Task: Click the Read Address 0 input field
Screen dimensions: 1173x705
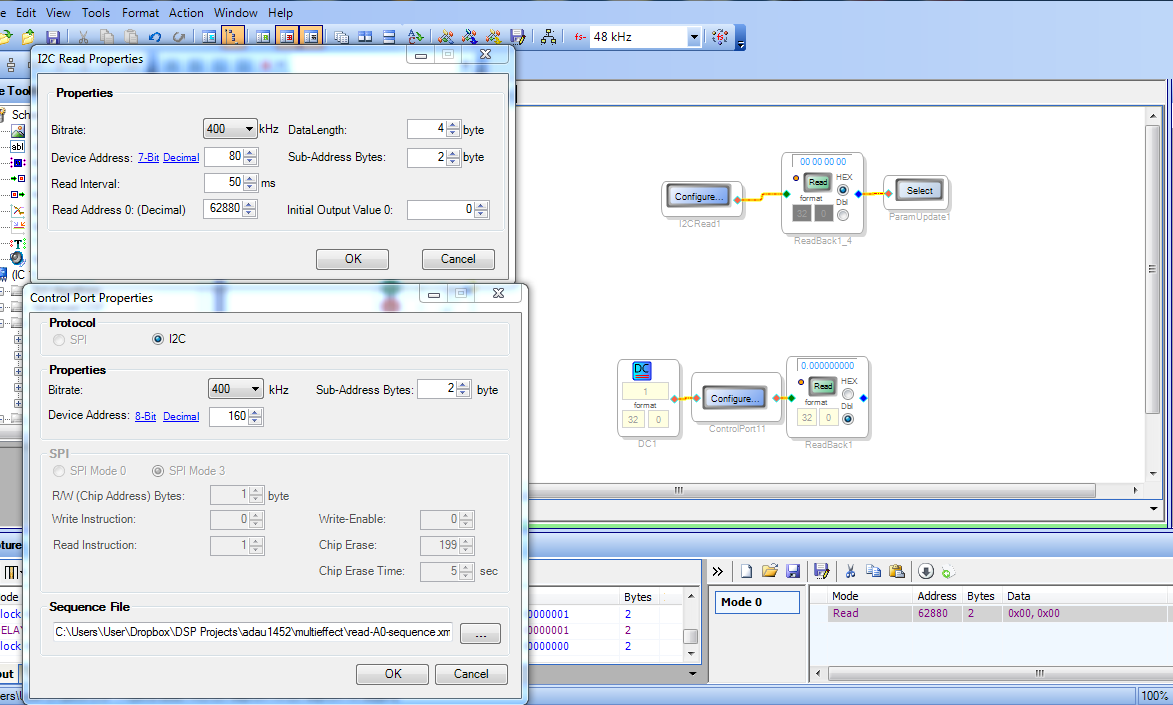Action: [223, 209]
